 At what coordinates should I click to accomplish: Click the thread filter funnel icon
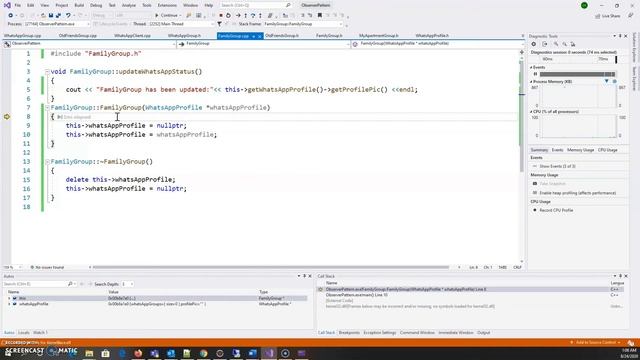coord(219,24)
